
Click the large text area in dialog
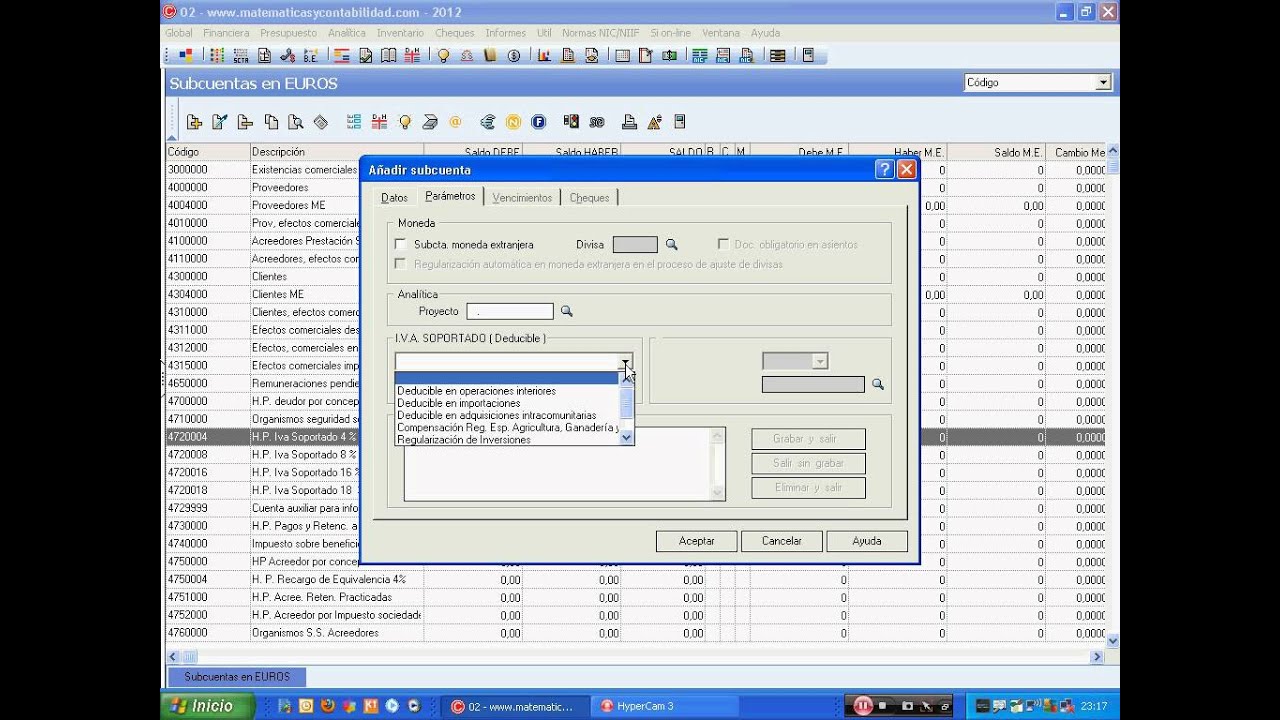564,463
